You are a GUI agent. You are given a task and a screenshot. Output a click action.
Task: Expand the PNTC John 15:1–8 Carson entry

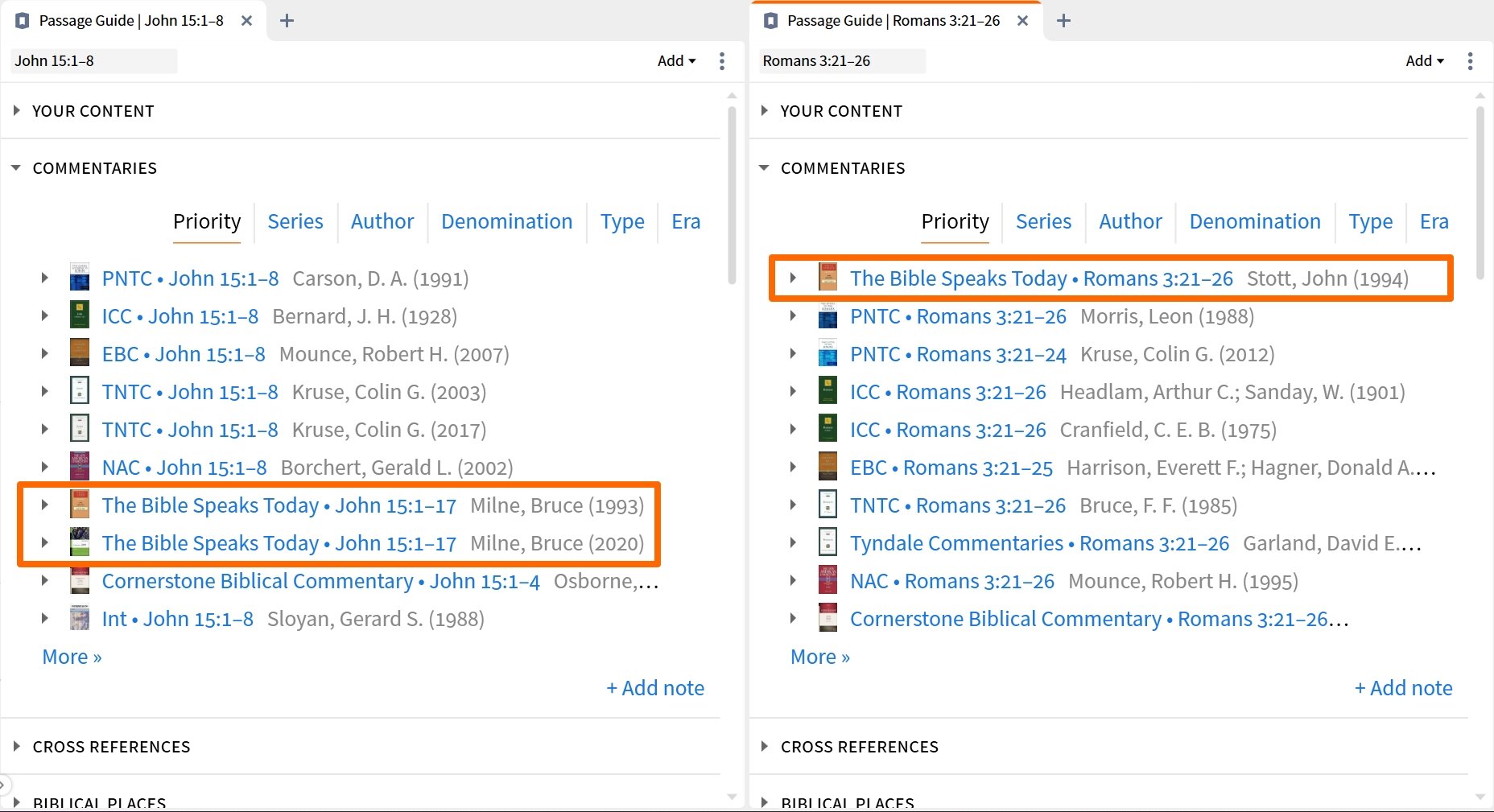(45, 278)
